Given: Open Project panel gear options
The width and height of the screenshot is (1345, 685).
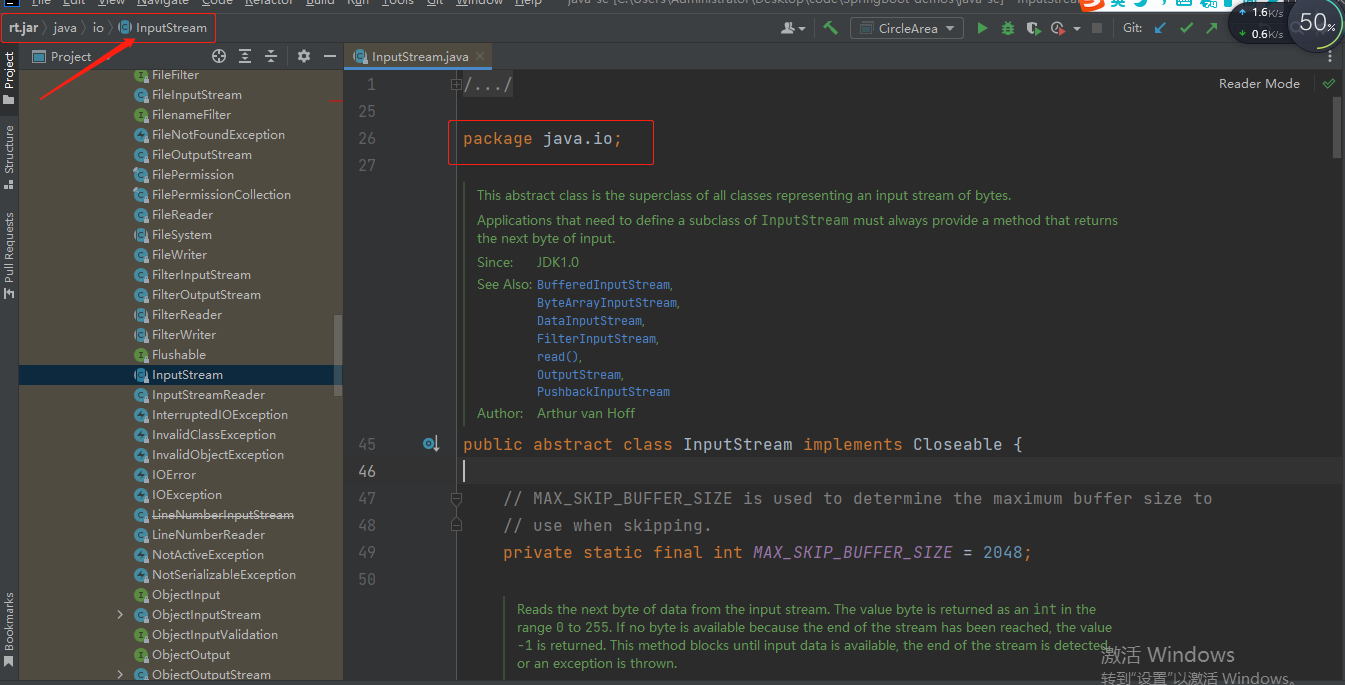Looking at the screenshot, I should point(304,57).
